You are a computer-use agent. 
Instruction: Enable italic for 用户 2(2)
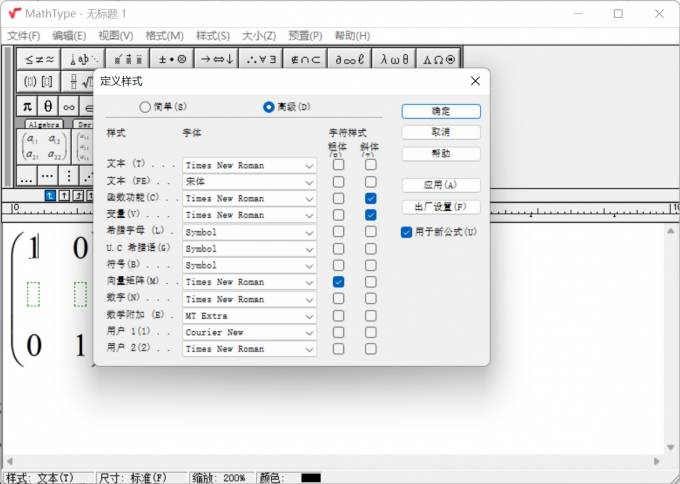370,349
